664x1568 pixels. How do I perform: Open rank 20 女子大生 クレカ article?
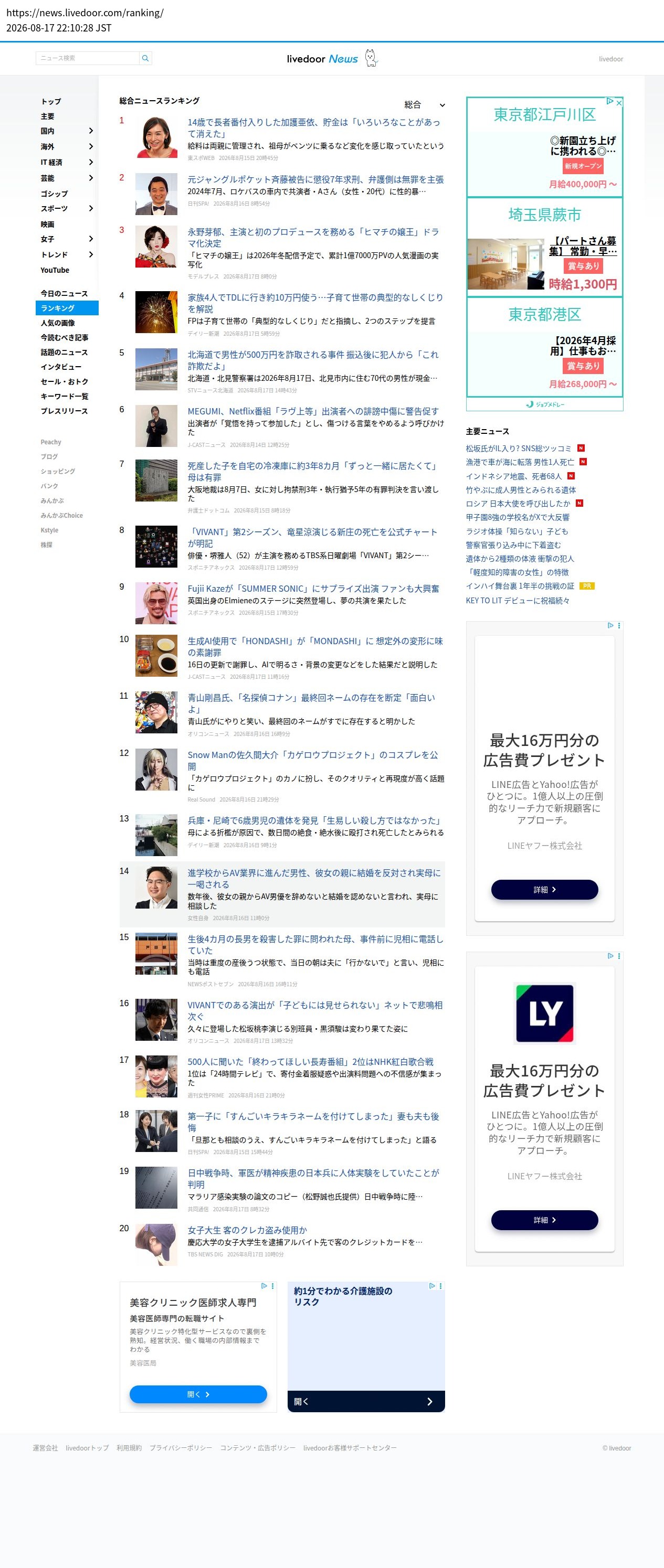tap(247, 1230)
